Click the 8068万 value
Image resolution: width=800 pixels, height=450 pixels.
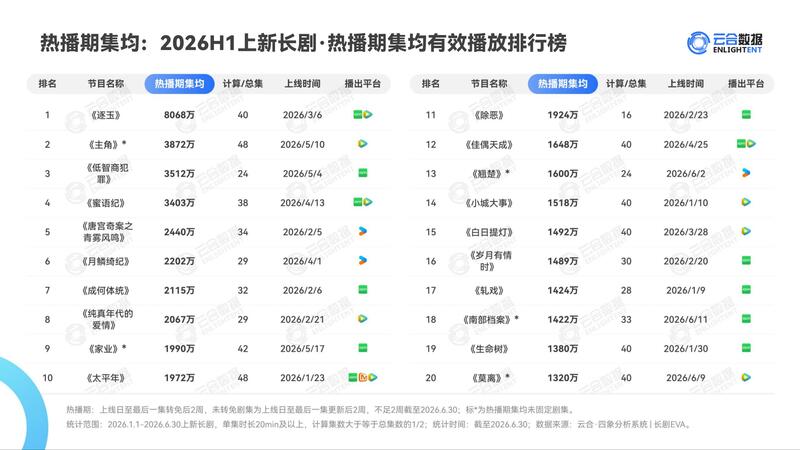179,115
